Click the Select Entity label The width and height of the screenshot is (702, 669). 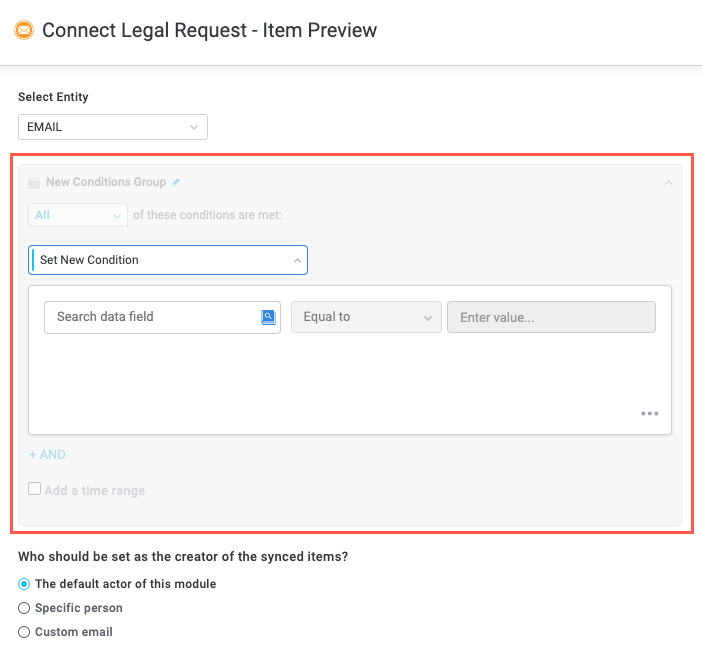(53, 97)
